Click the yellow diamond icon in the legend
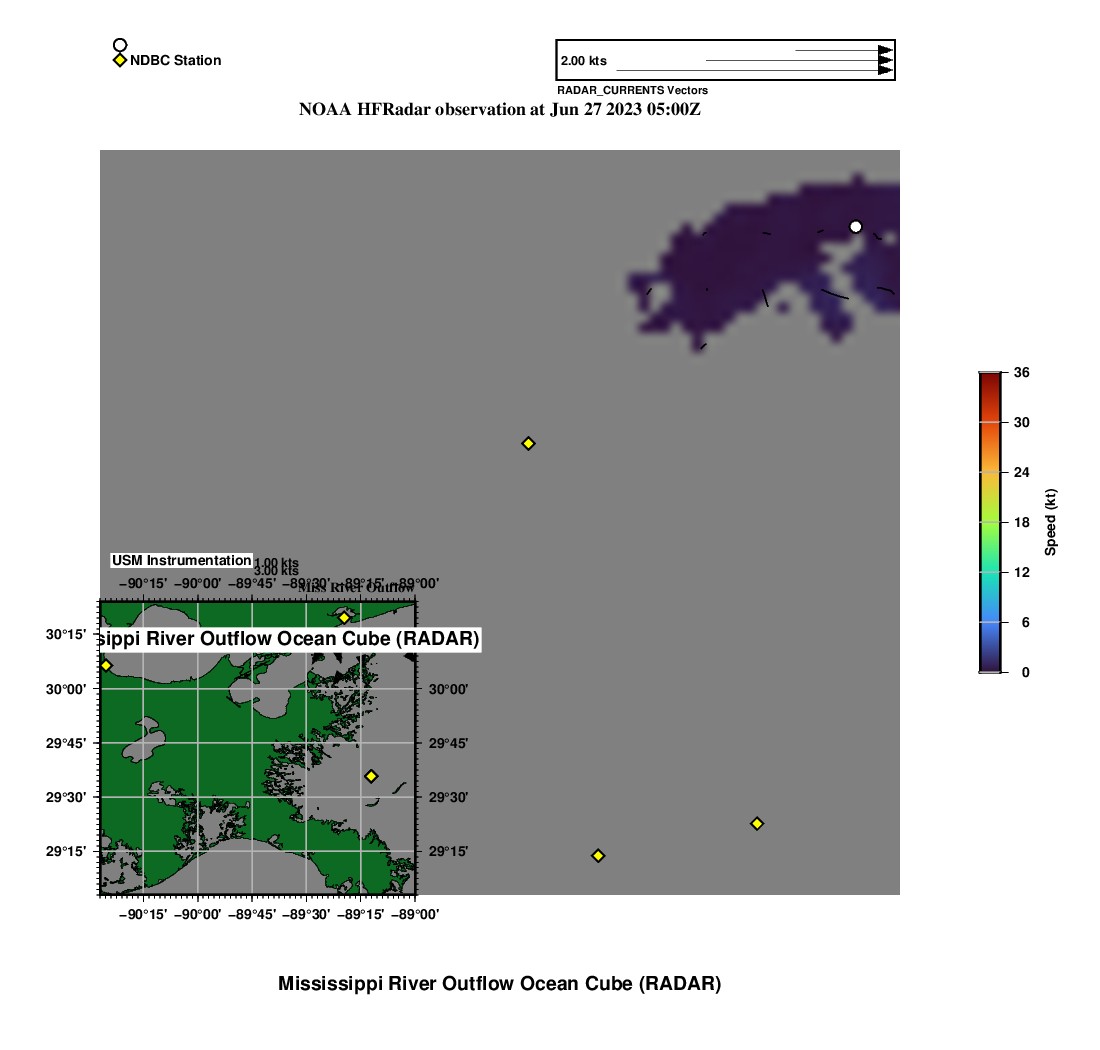The image size is (1100, 1050). 120,61
